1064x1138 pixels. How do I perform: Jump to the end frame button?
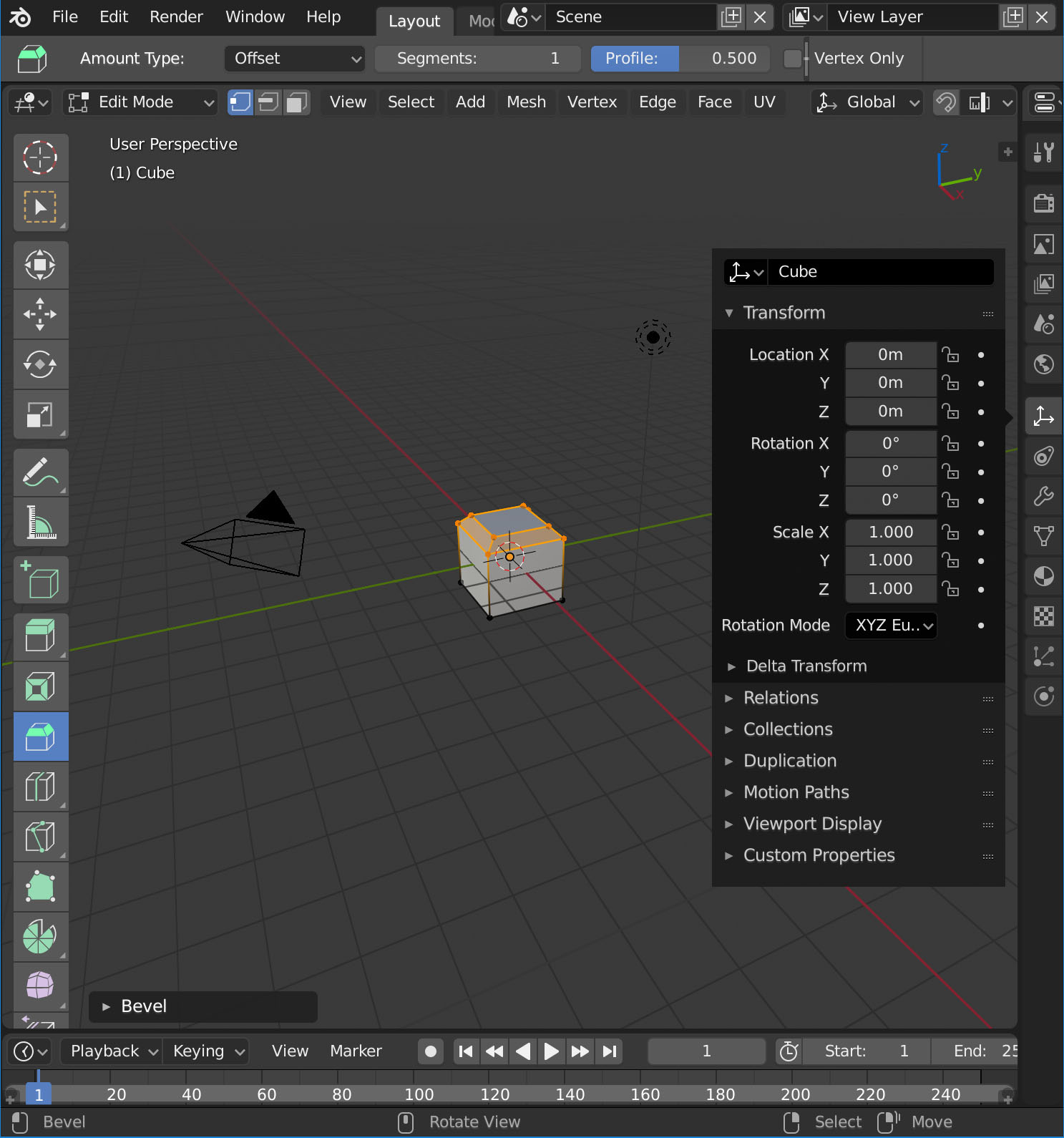click(609, 1051)
